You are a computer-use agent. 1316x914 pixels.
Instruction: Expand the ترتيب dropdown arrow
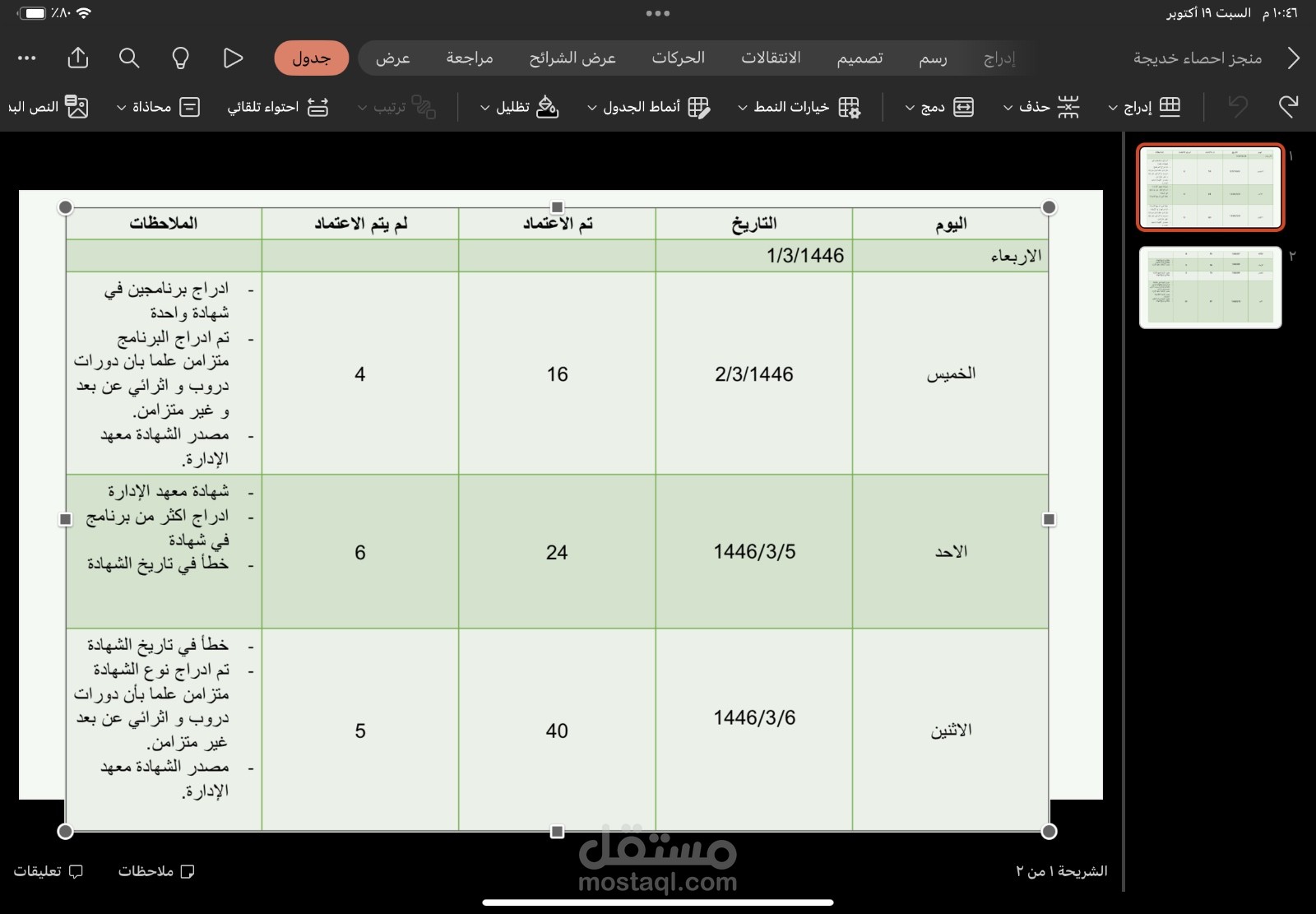click(x=361, y=108)
